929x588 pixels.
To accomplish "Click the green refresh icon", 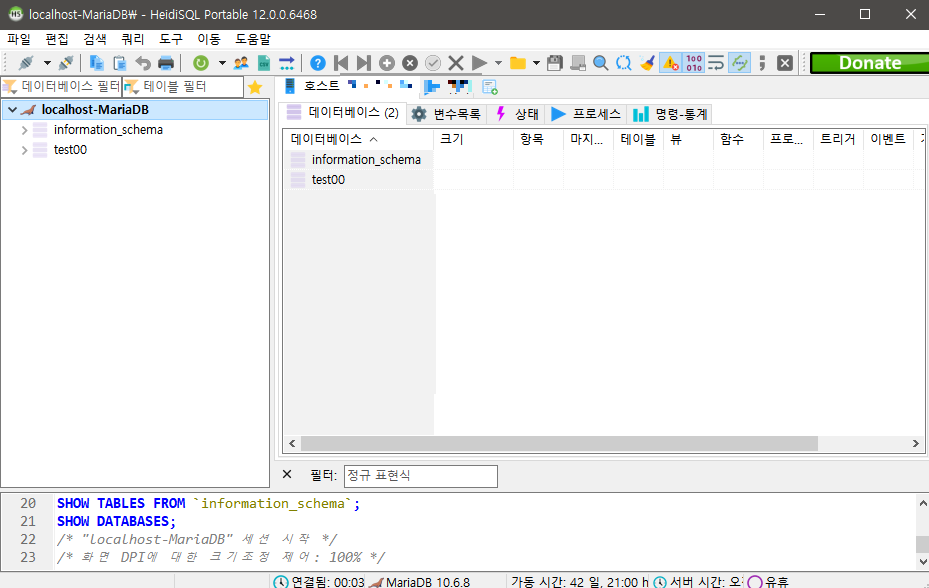I will click(x=201, y=63).
